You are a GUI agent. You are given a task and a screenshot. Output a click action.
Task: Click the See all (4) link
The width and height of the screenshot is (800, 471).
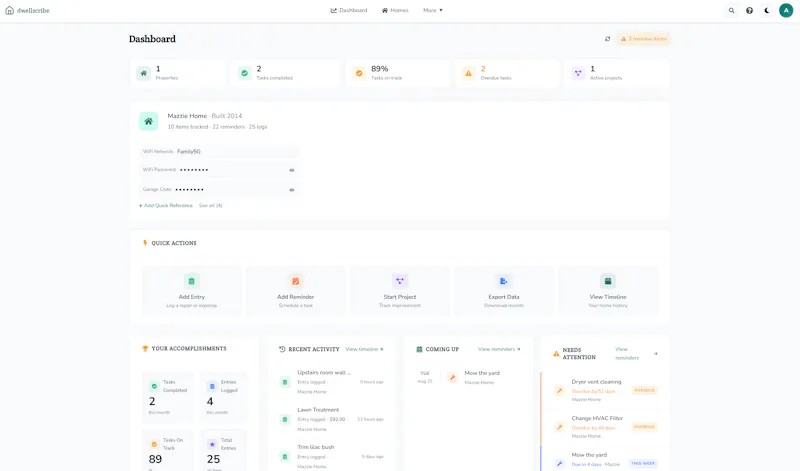click(x=211, y=206)
